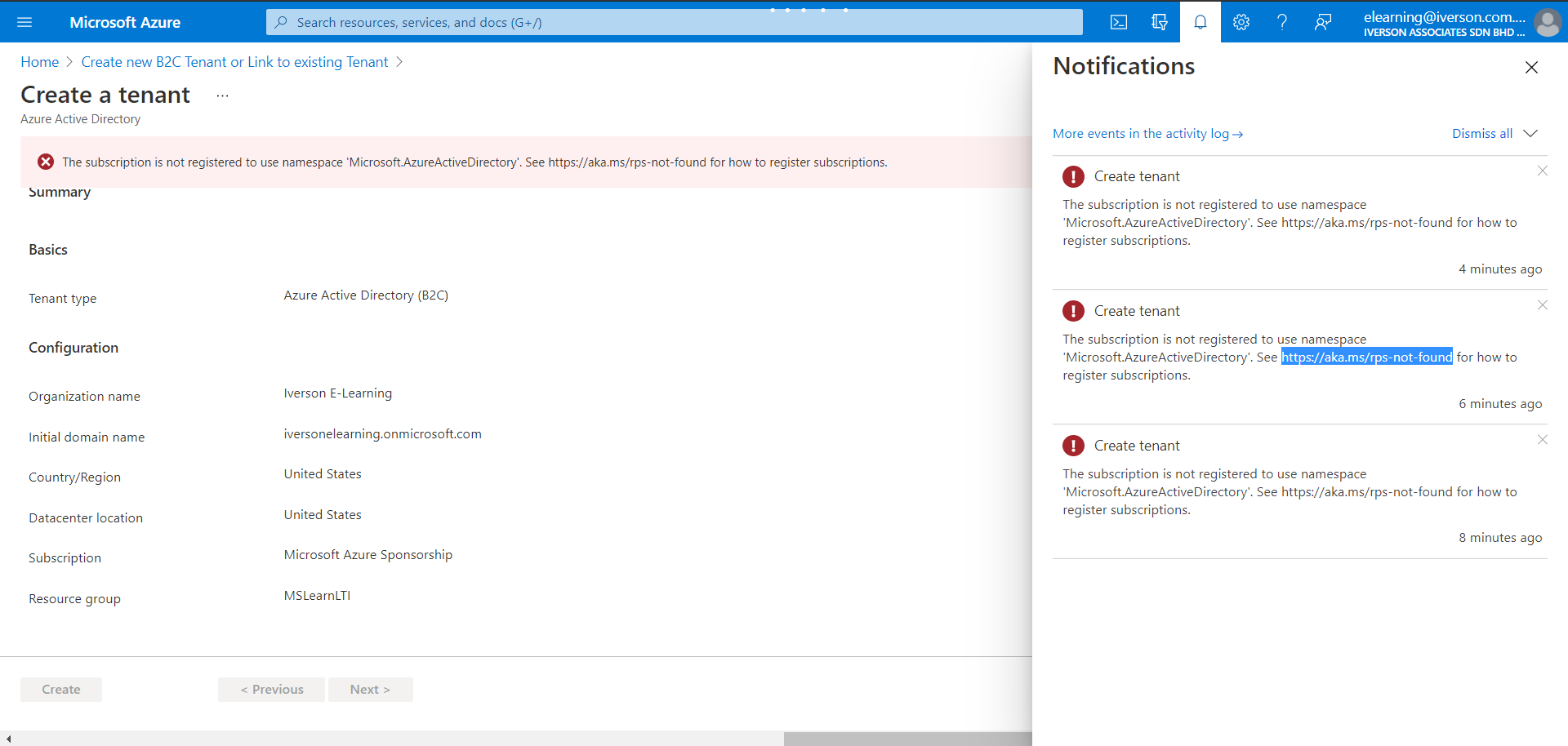Open the highlighted aka.ms/rps-not-found link
Screen dimensions: 1568x746
click(x=1366, y=357)
